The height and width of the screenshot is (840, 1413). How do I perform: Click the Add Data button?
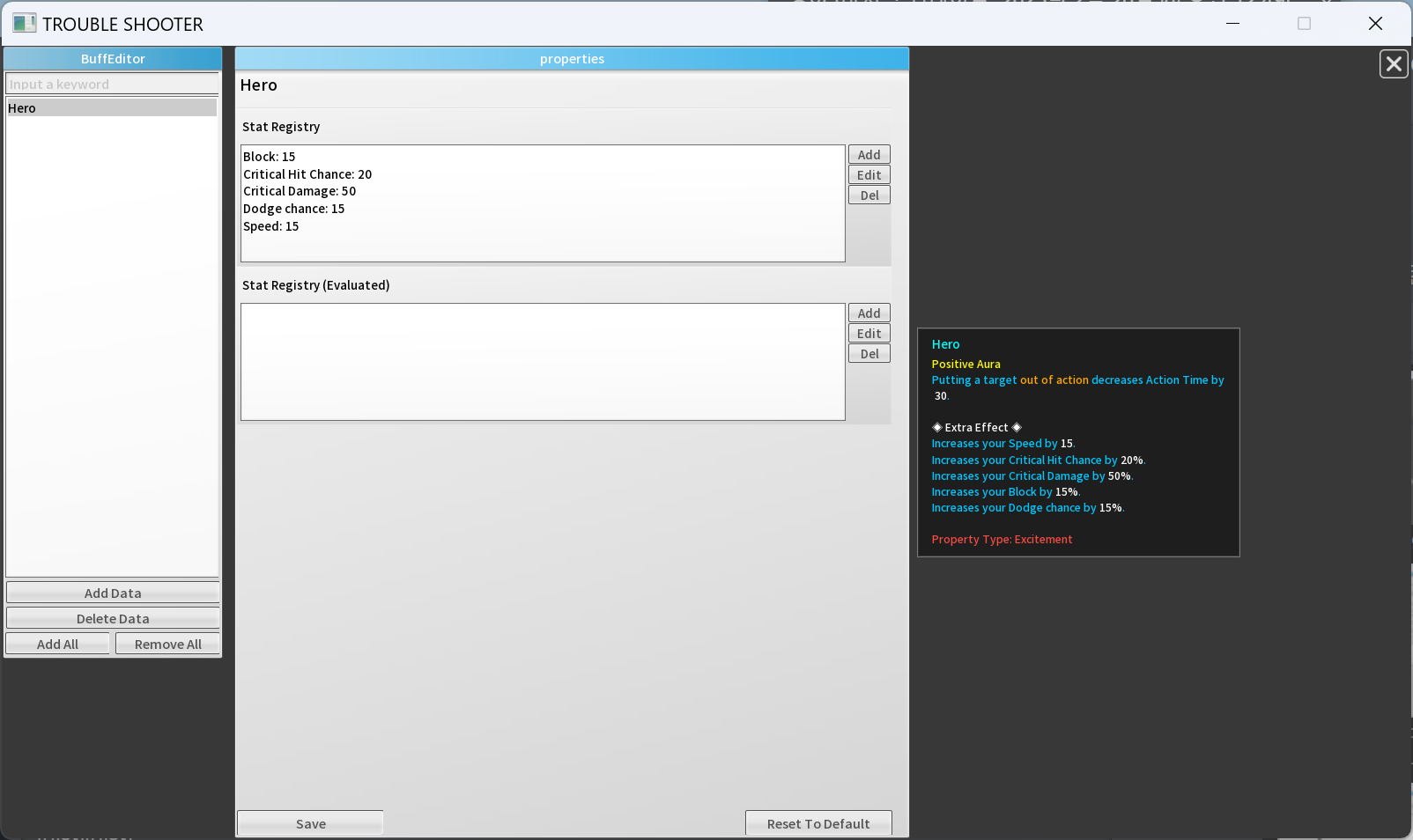pyautogui.click(x=113, y=593)
